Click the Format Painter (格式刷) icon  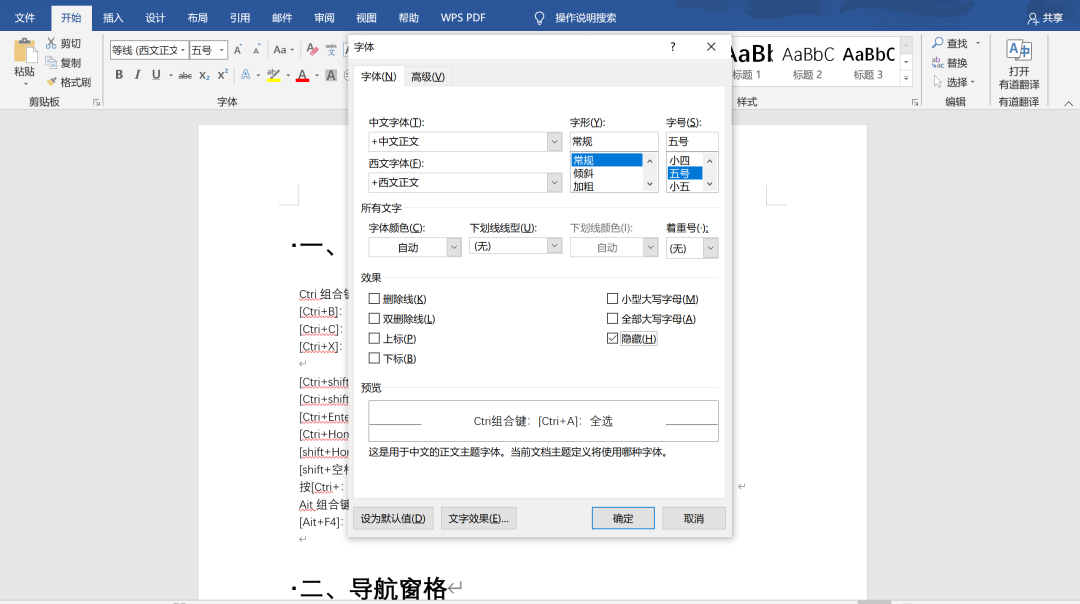pos(51,82)
